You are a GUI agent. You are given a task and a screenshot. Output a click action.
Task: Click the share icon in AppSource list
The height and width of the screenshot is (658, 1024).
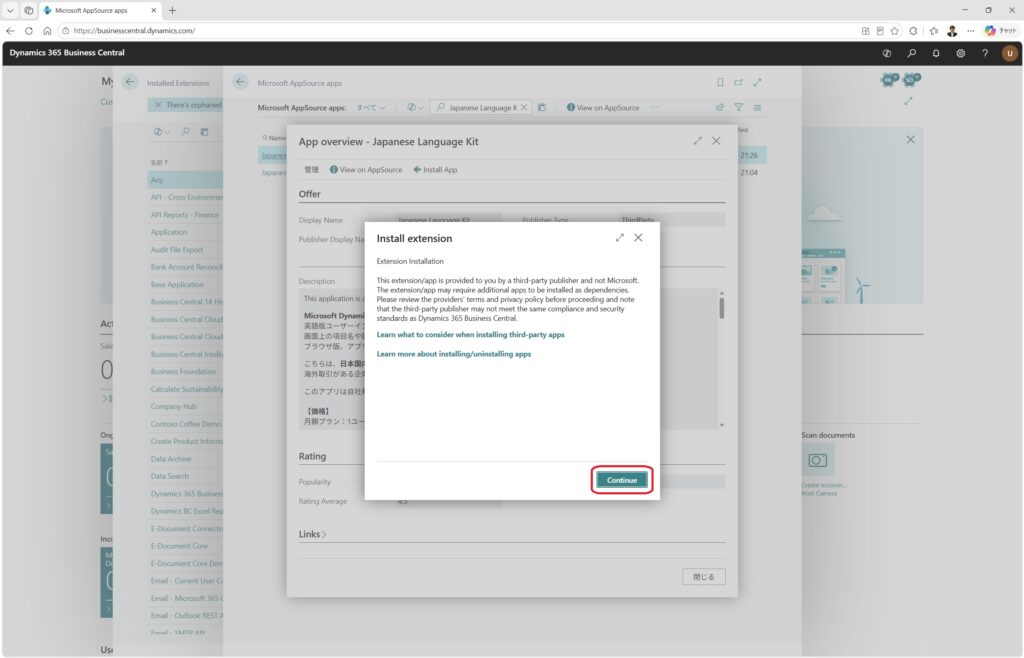pyautogui.click(x=720, y=108)
